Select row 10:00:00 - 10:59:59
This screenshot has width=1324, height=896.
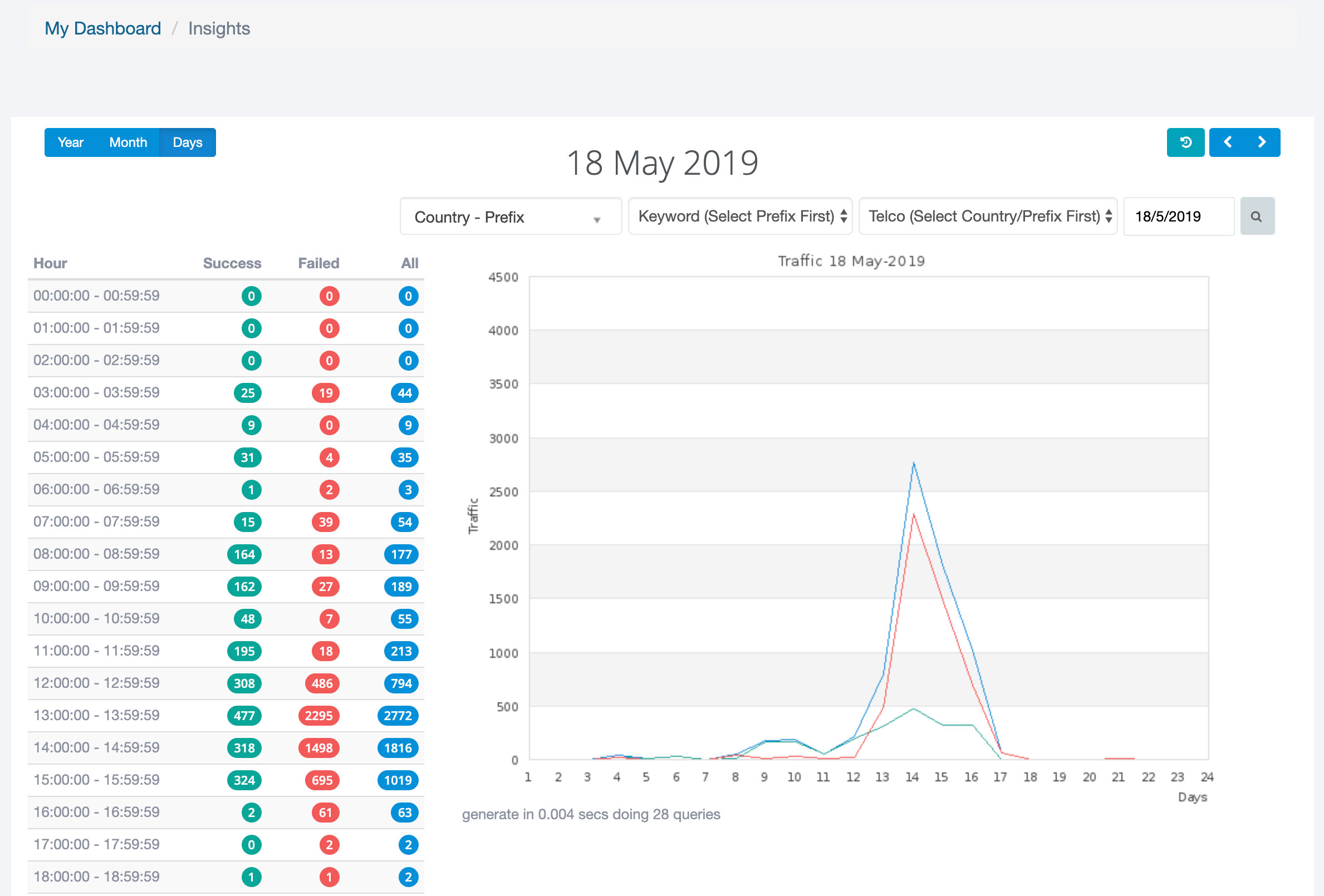pos(225,618)
